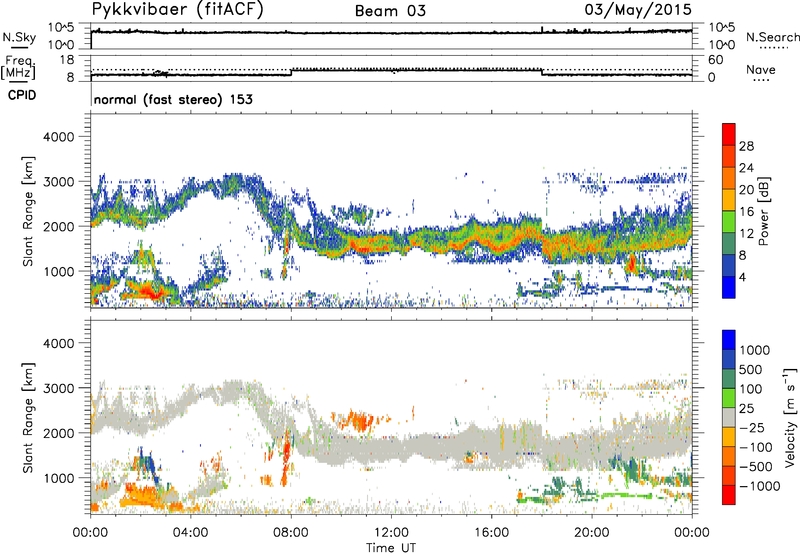Select the Beam 03 heading

pyautogui.click(x=390, y=11)
